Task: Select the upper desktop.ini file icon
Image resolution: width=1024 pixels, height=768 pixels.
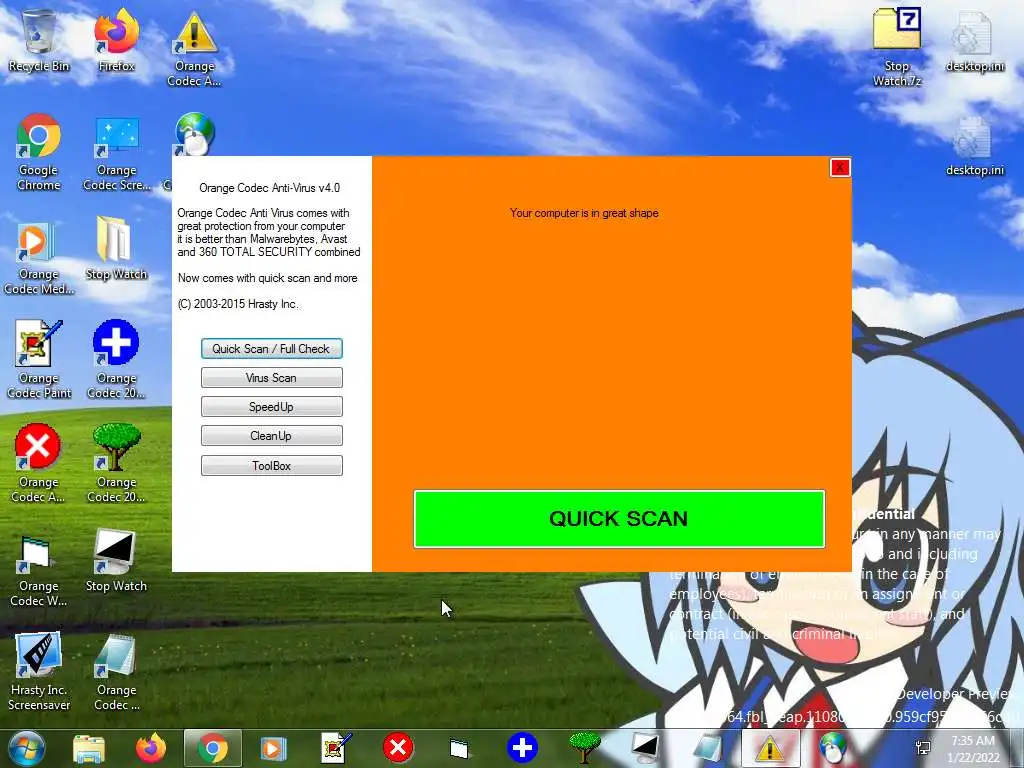Action: [x=974, y=40]
